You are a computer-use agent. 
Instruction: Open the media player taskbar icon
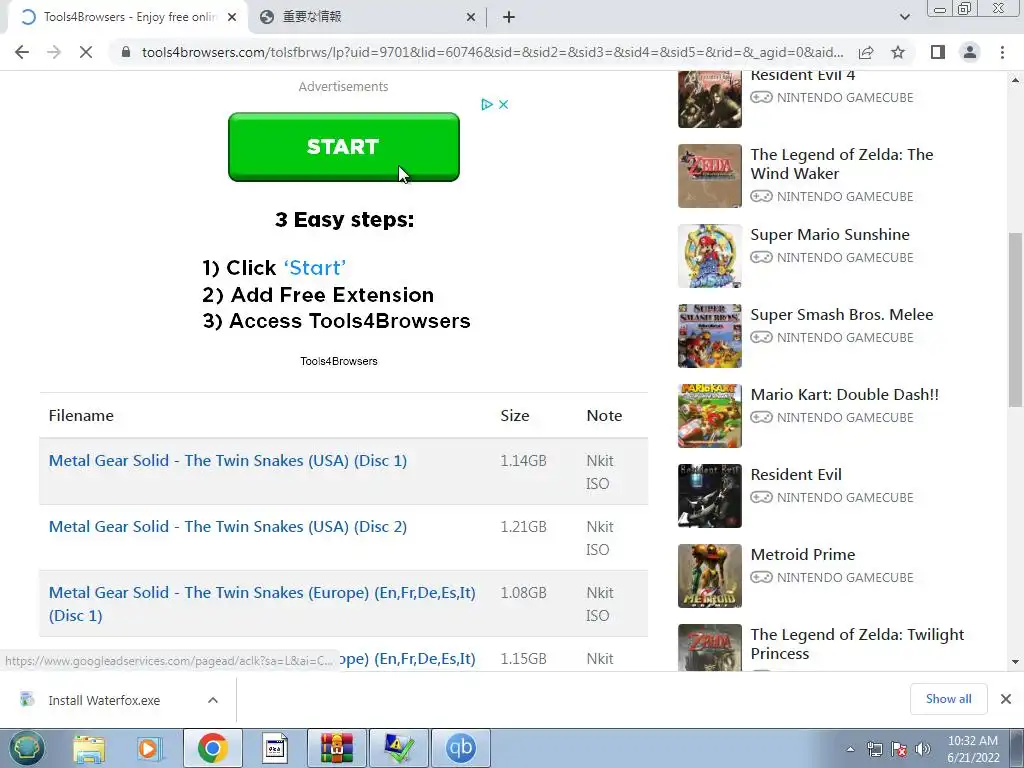coord(149,748)
